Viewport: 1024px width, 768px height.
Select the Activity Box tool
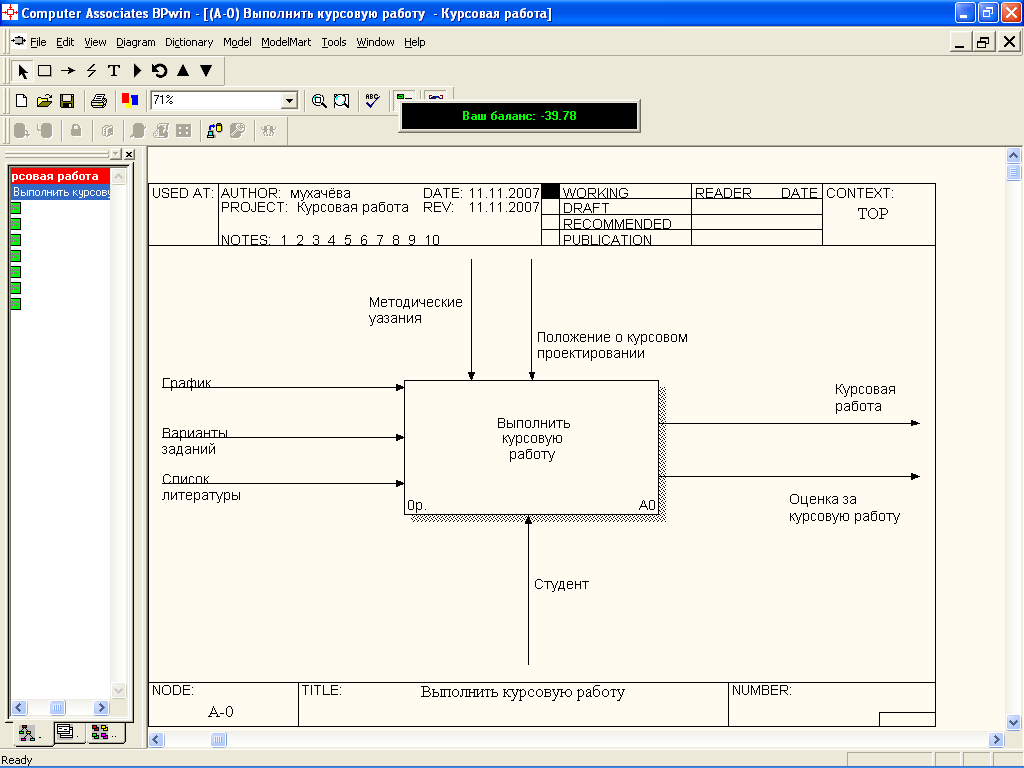coord(44,71)
